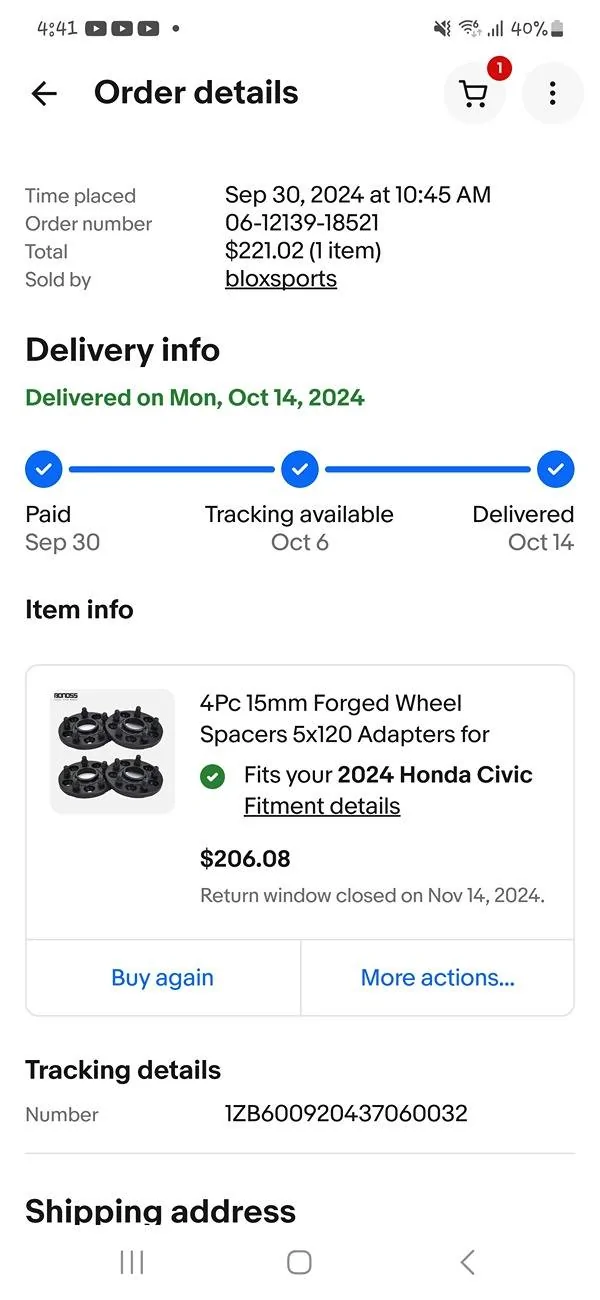
Task: Tap the back arrow to leave Order details
Action: point(44,93)
